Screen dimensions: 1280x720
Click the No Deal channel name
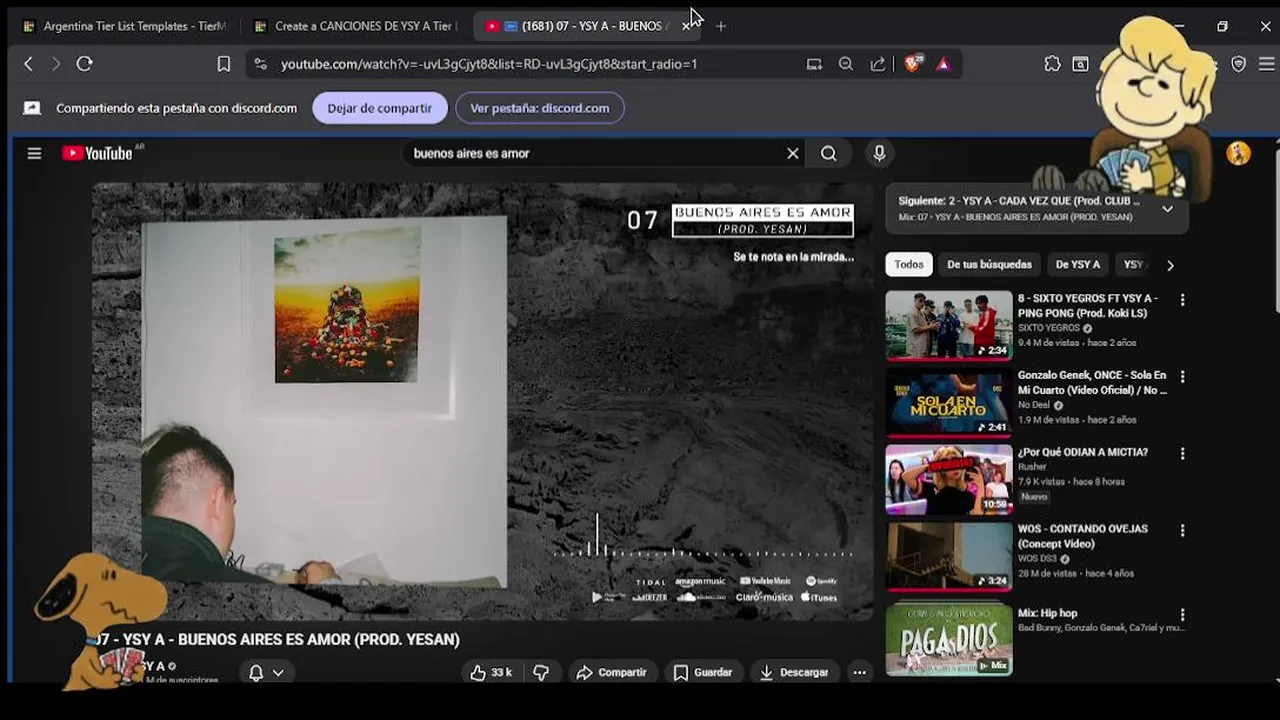pos(1034,405)
